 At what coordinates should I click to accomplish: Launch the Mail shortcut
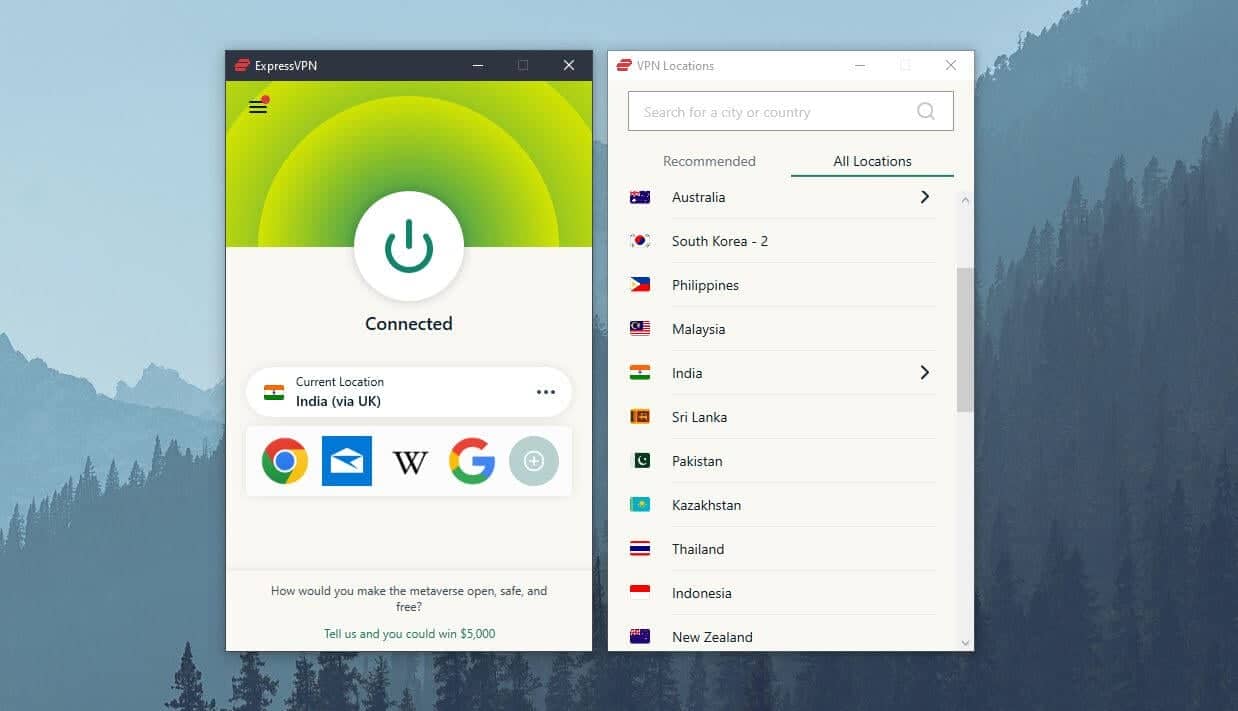point(347,461)
